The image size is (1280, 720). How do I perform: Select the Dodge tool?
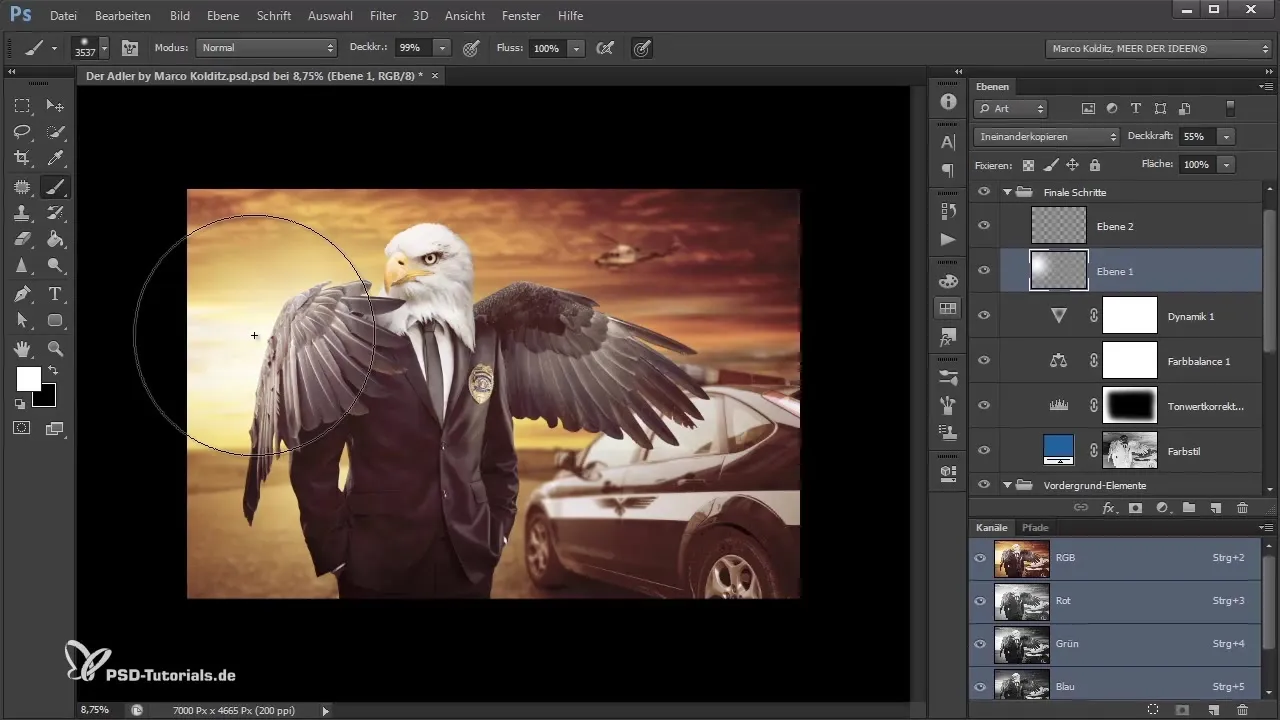(56, 266)
